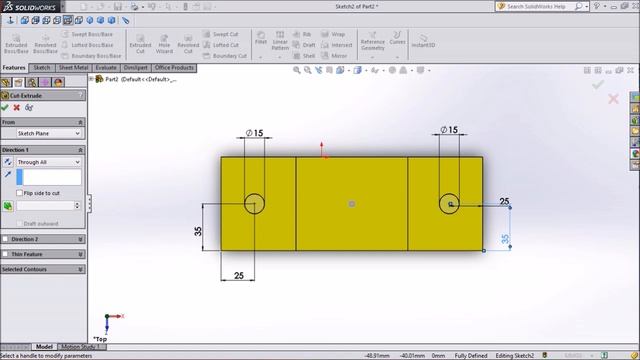Viewport: 640px width, 360px height.
Task: Open the ConfigurationManager tab icon
Action: pyautogui.click(x=32, y=82)
